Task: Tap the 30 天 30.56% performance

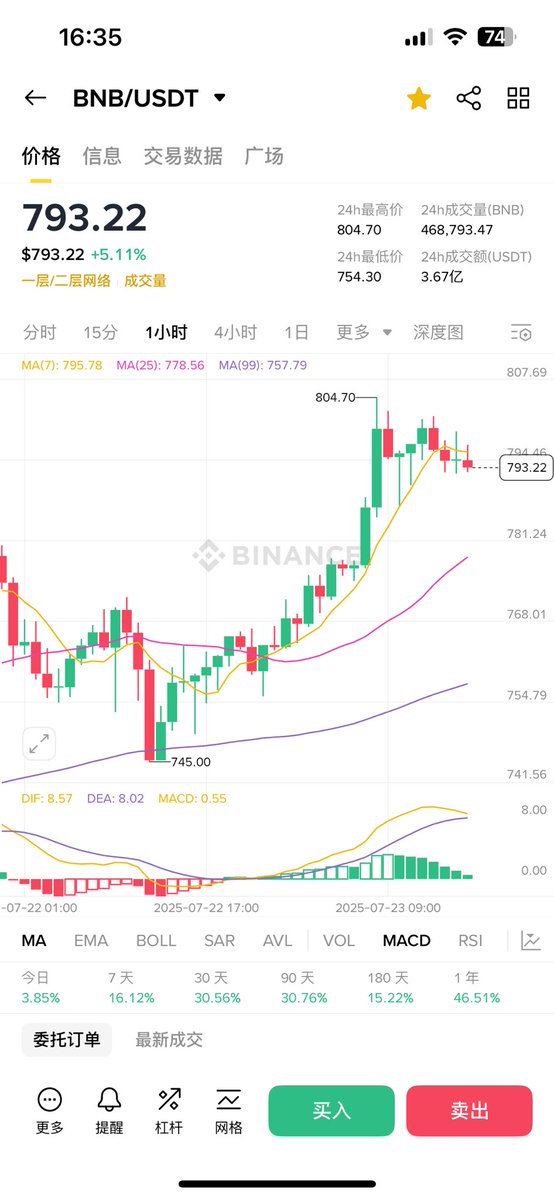Action: (218, 987)
